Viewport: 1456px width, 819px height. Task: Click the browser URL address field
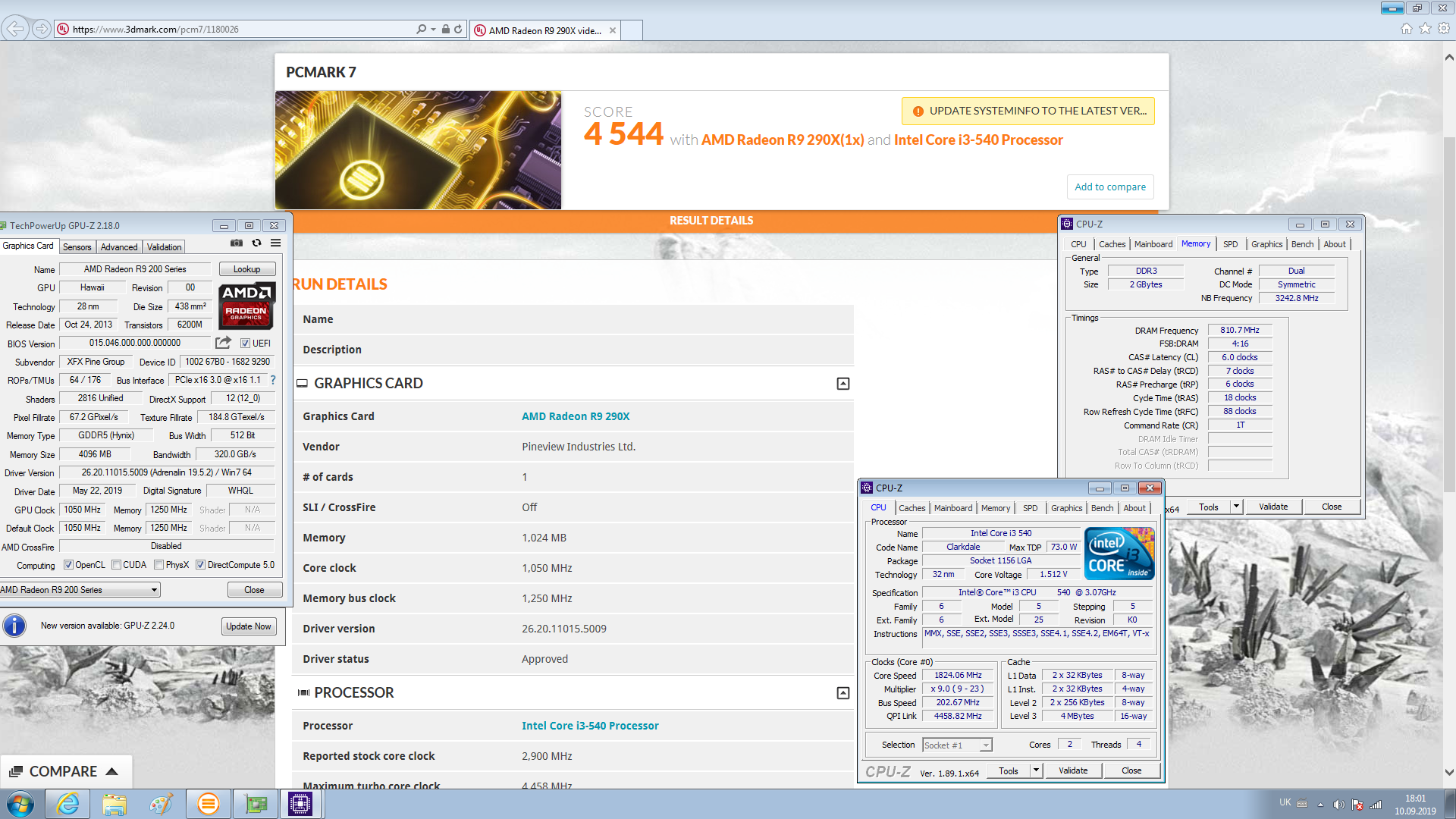coord(243,30)
